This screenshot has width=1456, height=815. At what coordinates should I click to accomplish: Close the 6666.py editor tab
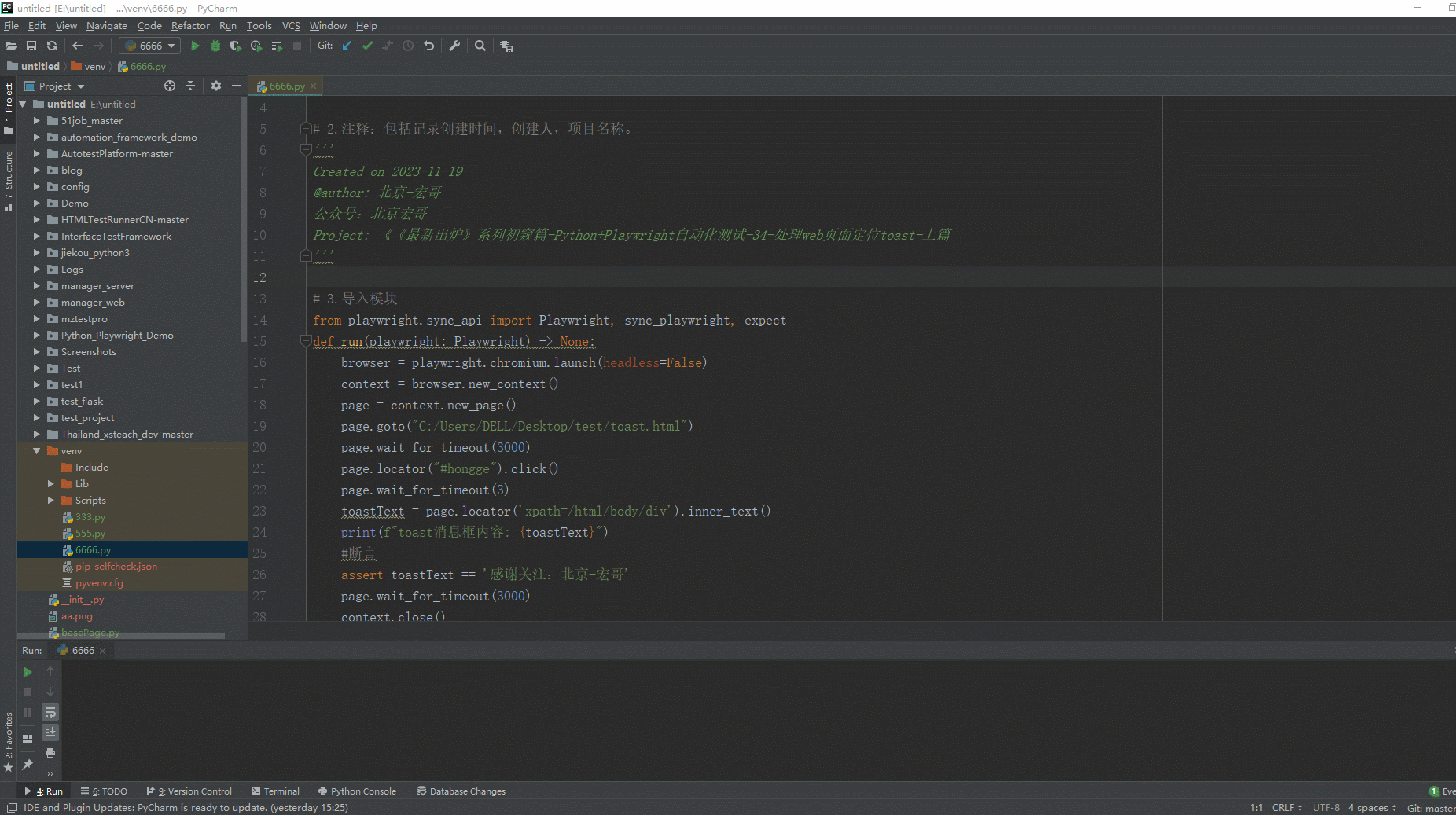[x=314, y=86]
